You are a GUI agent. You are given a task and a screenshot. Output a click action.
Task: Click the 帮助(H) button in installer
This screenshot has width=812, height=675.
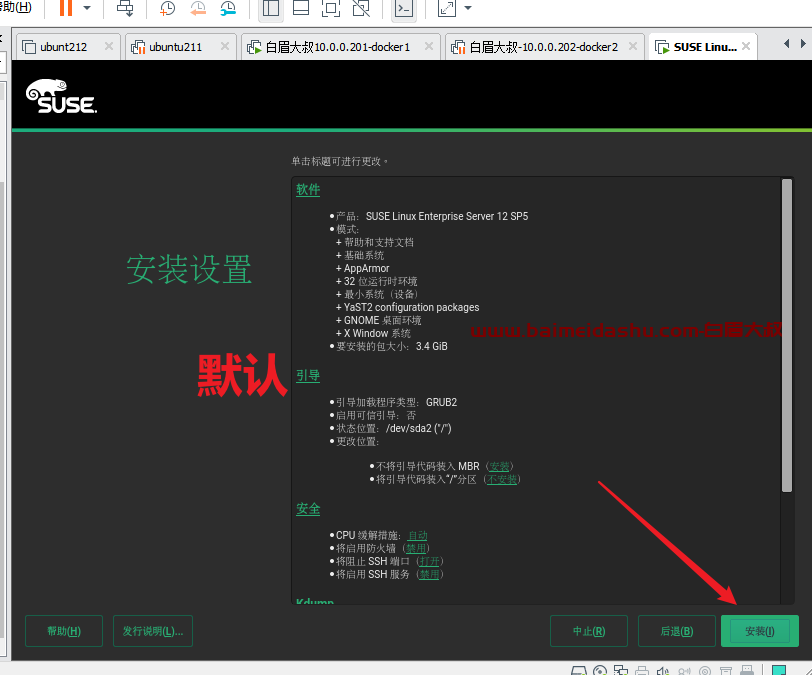point(64,631)
